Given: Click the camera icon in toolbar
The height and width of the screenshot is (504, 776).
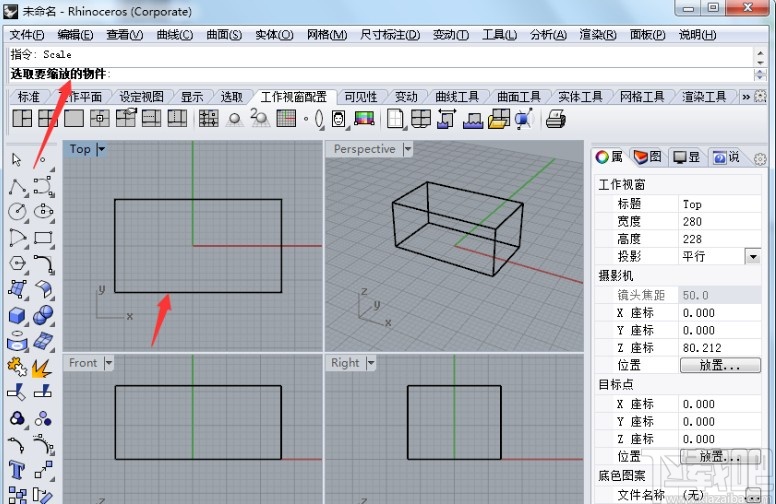Looking at the screenshot, I should coord(524,119).
